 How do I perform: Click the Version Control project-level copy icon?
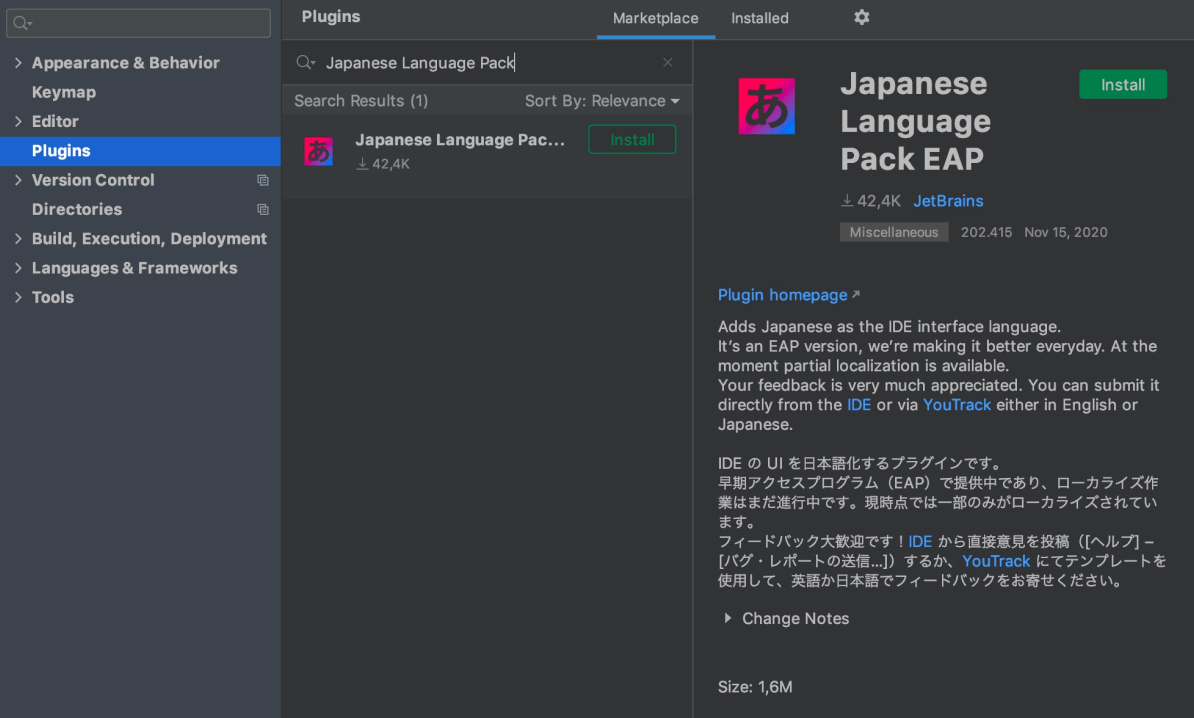pos(263,181)
